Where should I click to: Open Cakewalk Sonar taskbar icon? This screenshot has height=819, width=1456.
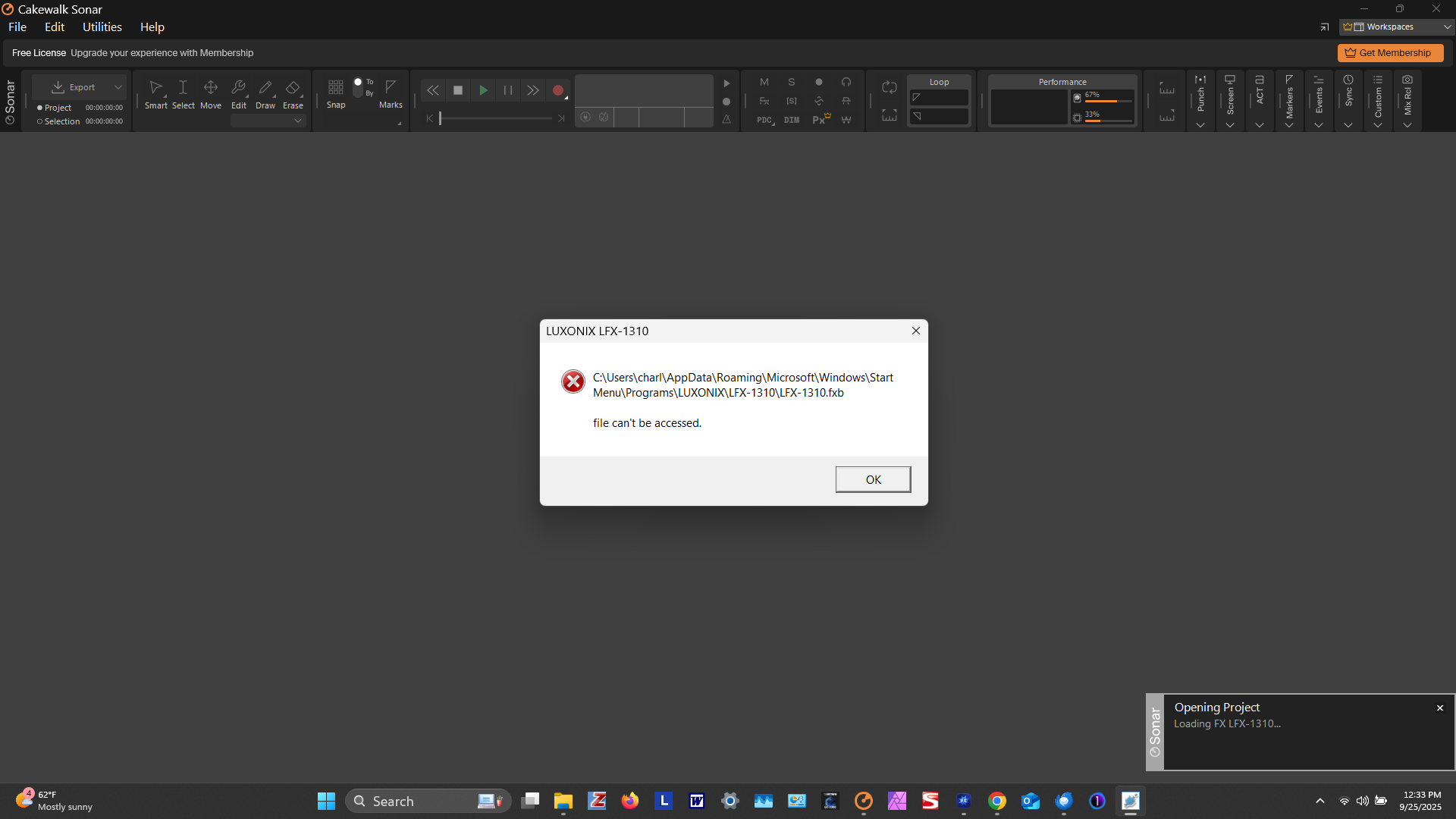click(864, 801)
